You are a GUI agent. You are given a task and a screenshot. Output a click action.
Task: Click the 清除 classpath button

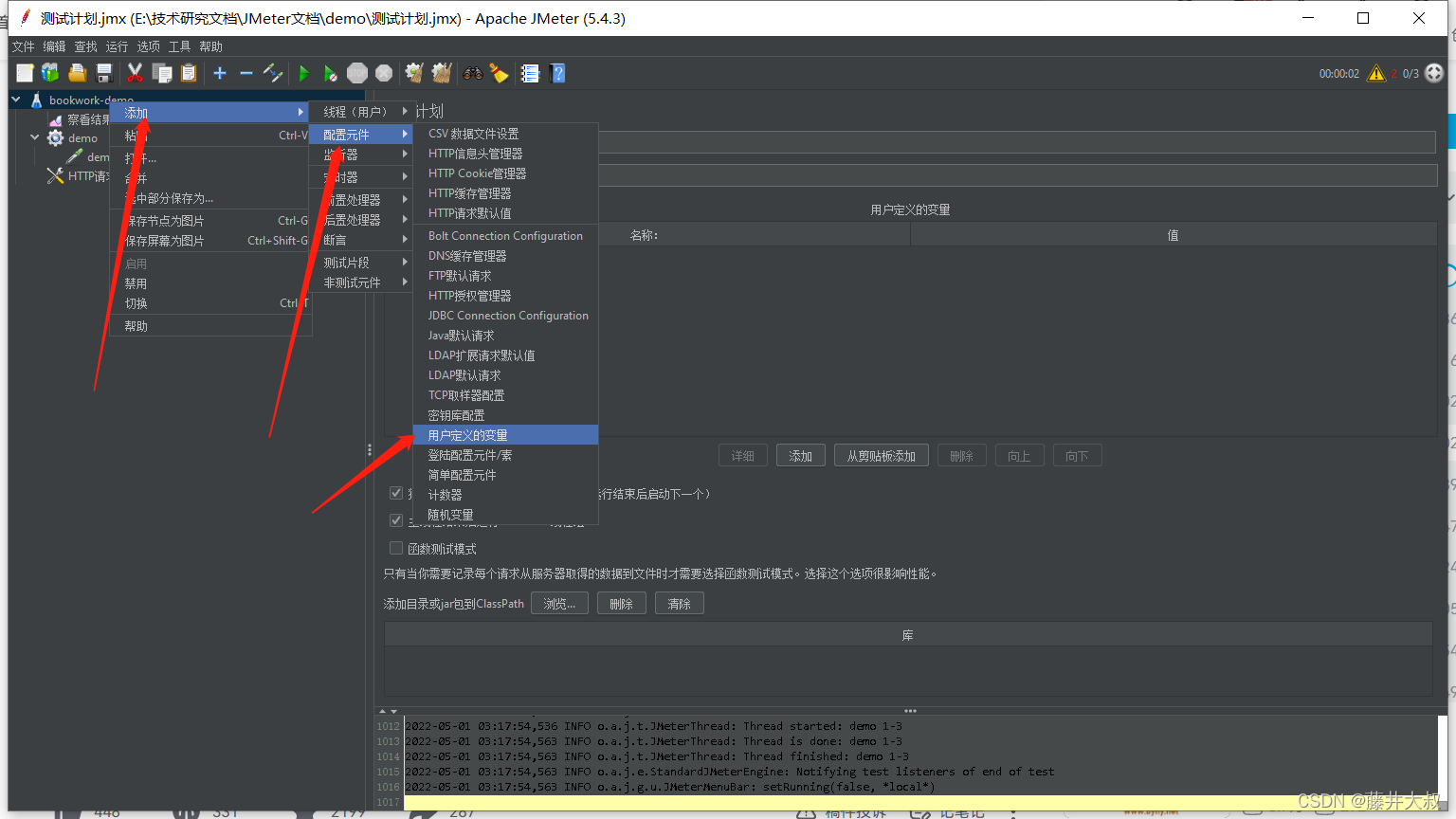click(680, 604)
